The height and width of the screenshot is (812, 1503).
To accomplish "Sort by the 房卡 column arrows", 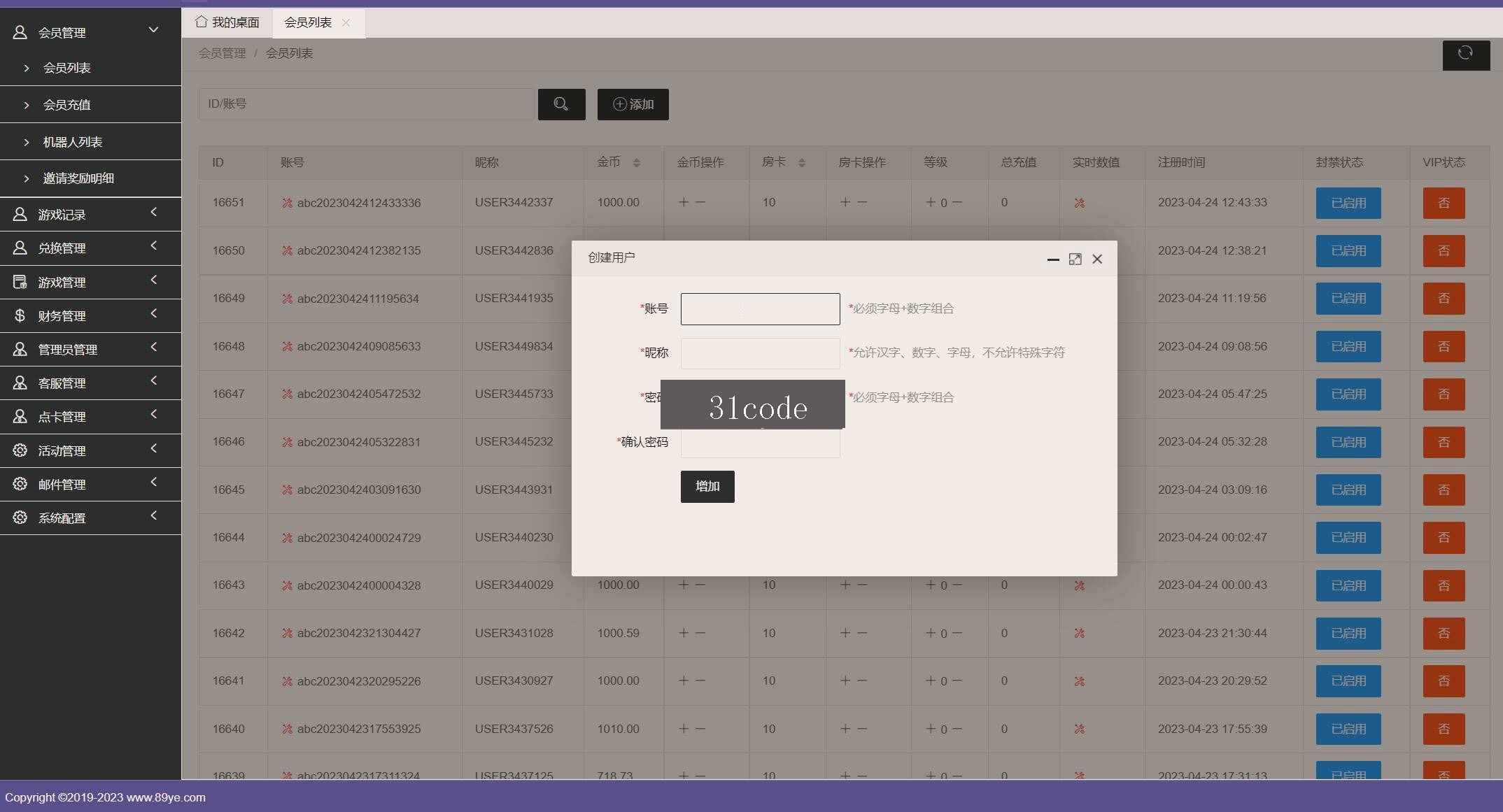I will click(802, 163).
